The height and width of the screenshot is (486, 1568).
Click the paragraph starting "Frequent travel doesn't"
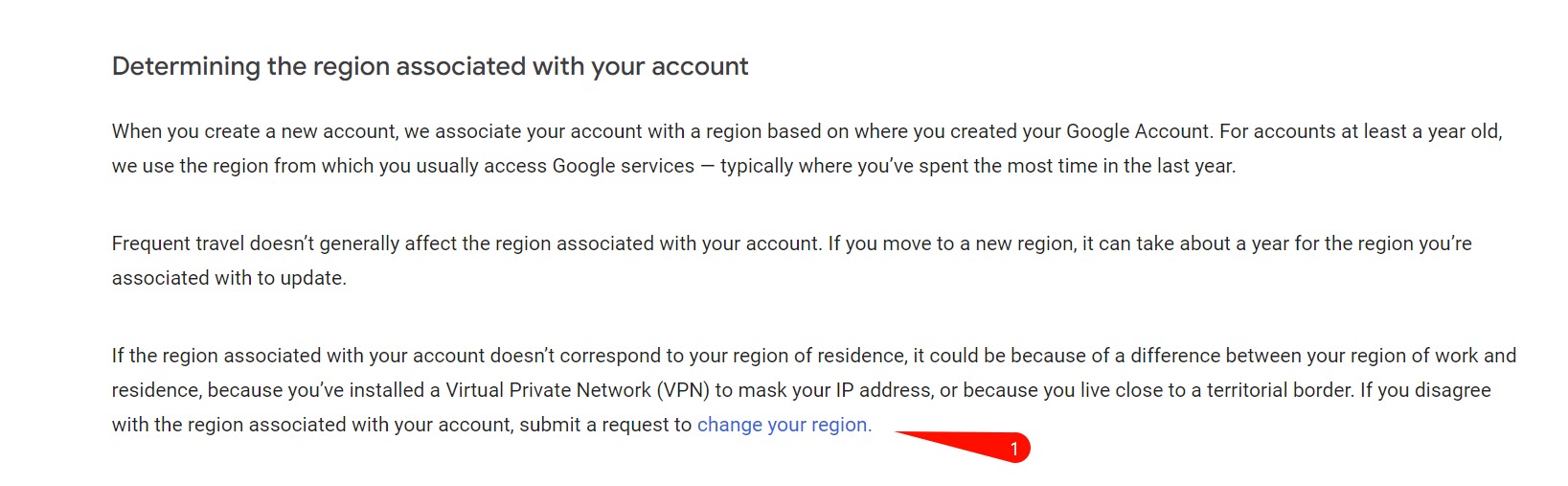tap(791, 261)
